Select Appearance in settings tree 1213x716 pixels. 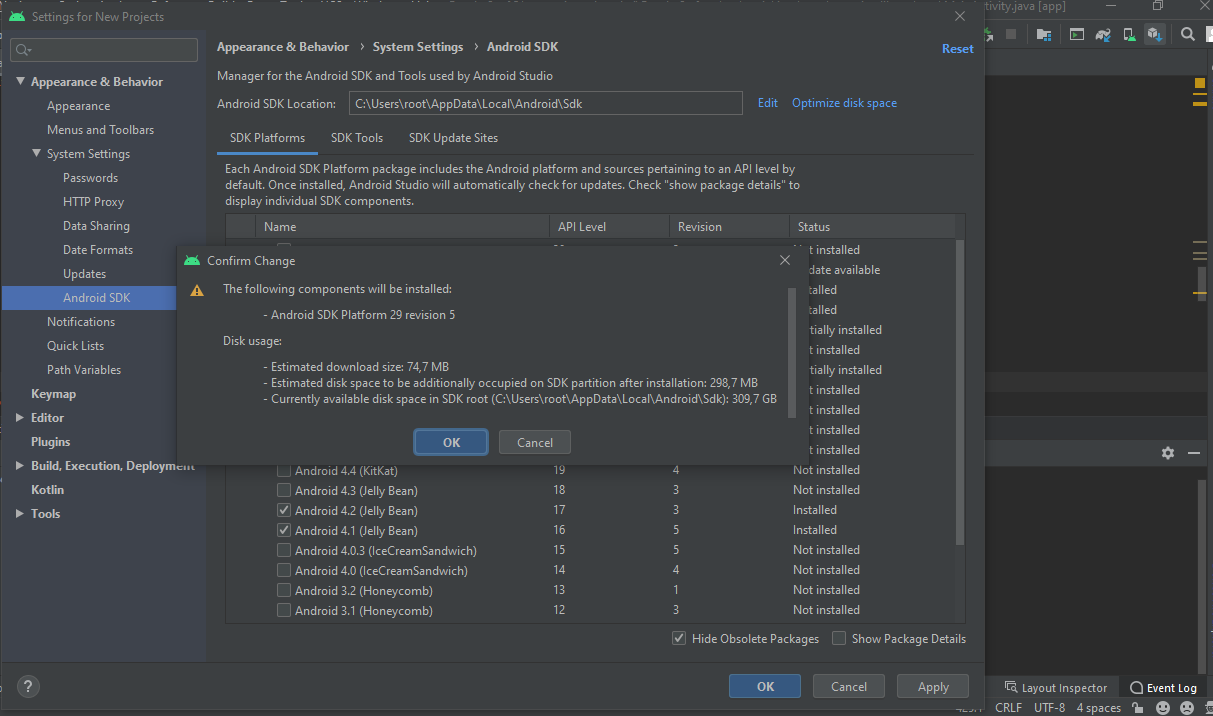78,106
